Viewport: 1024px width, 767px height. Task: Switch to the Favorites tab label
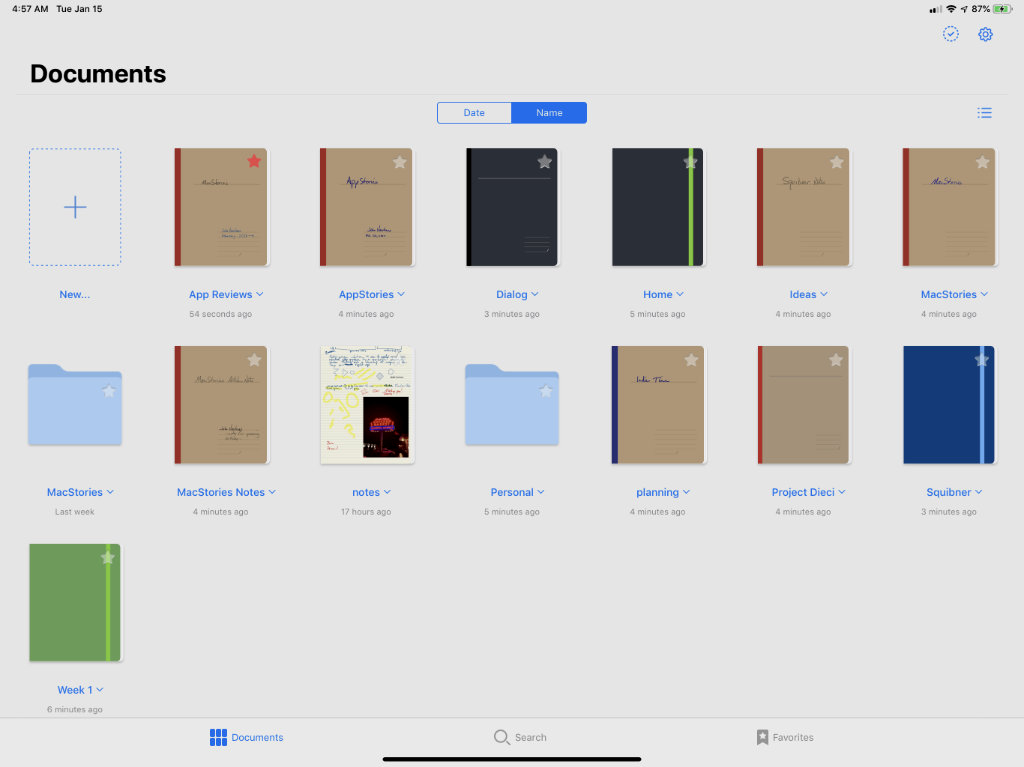point(793,737)
